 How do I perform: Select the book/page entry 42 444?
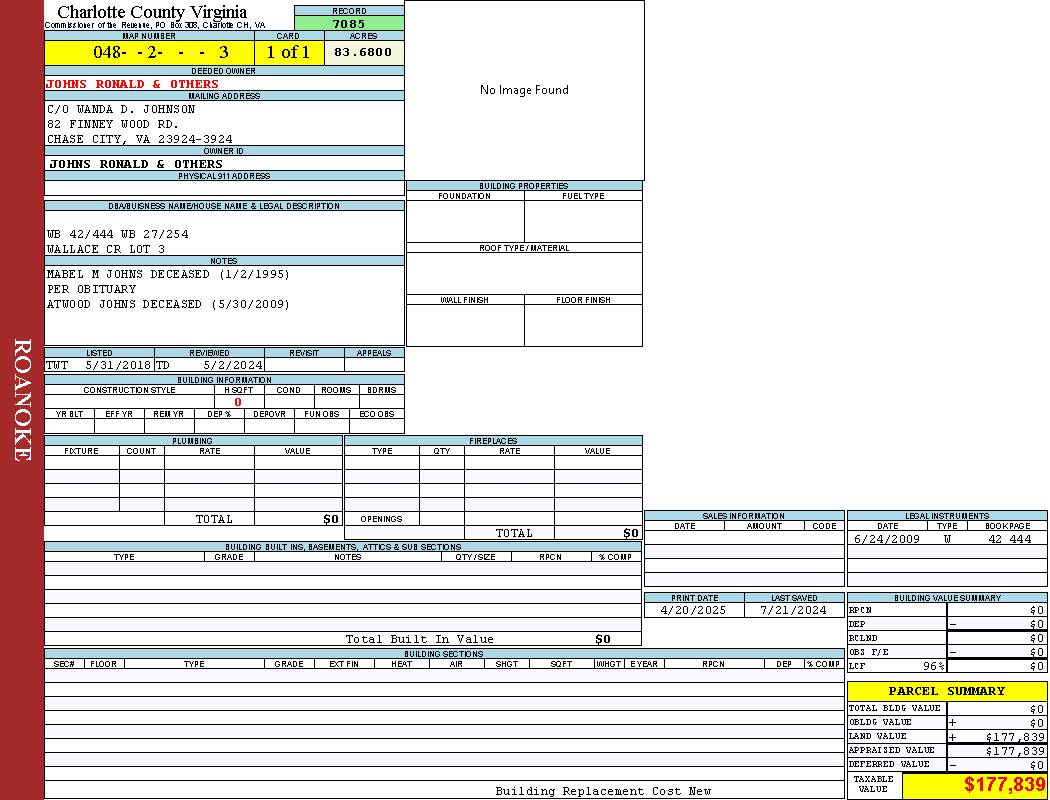[x=1009, y=539]
